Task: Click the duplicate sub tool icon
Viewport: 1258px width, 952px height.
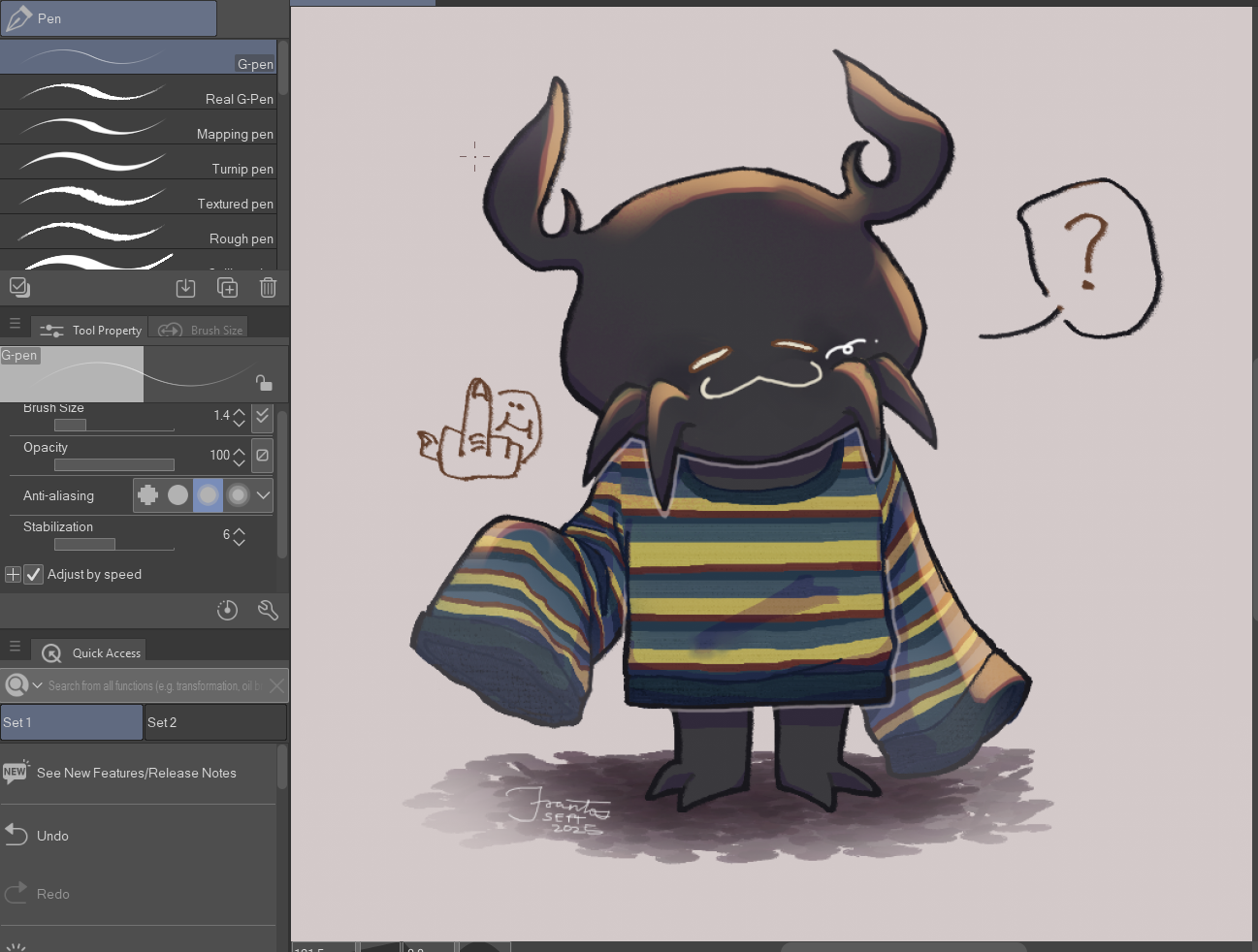Action: click(227, 288)
